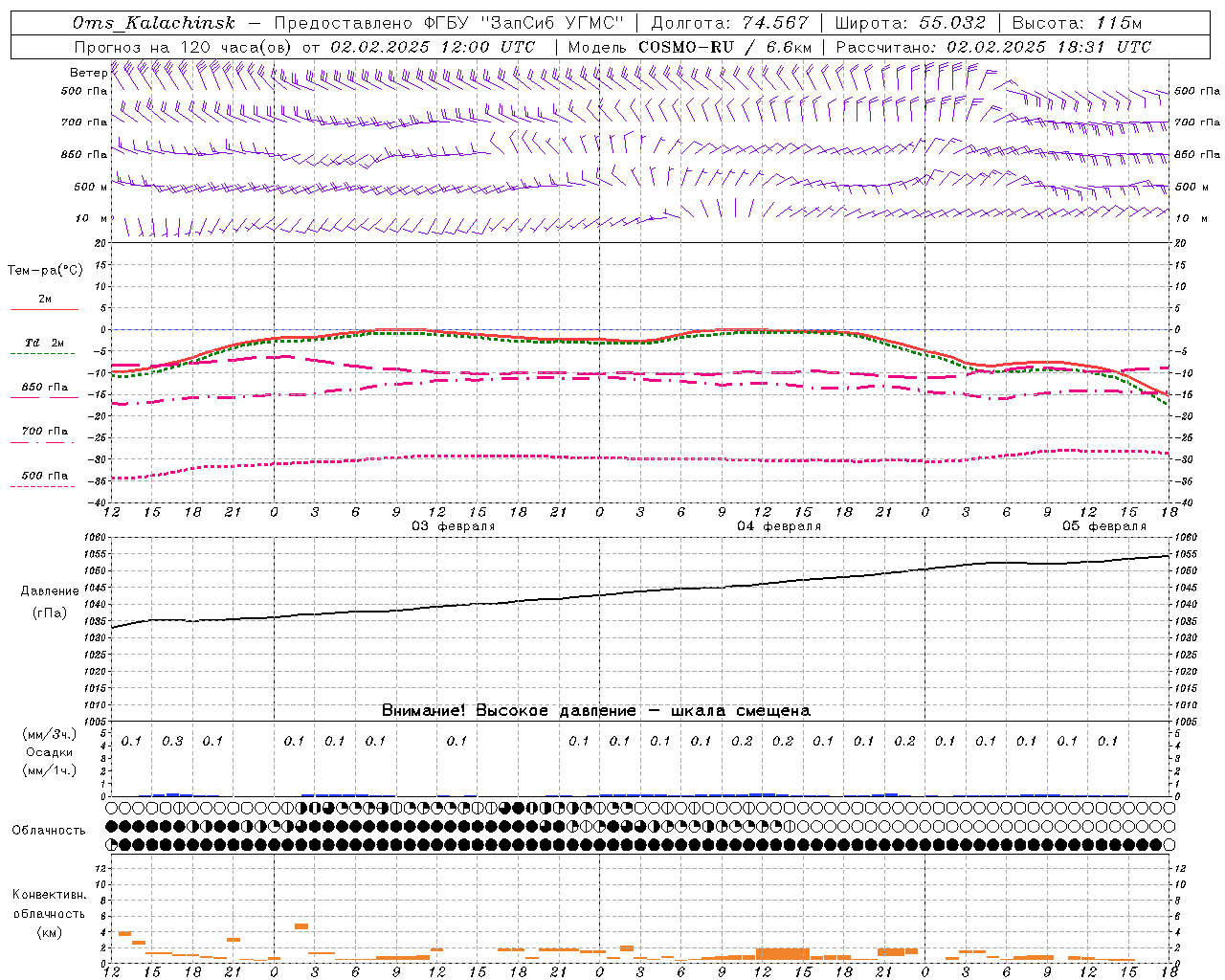This screenshot has width=1225, height=980.
Task: Click the "(мм/3ч.)" precipitation unit label
Action: point(50,734)
